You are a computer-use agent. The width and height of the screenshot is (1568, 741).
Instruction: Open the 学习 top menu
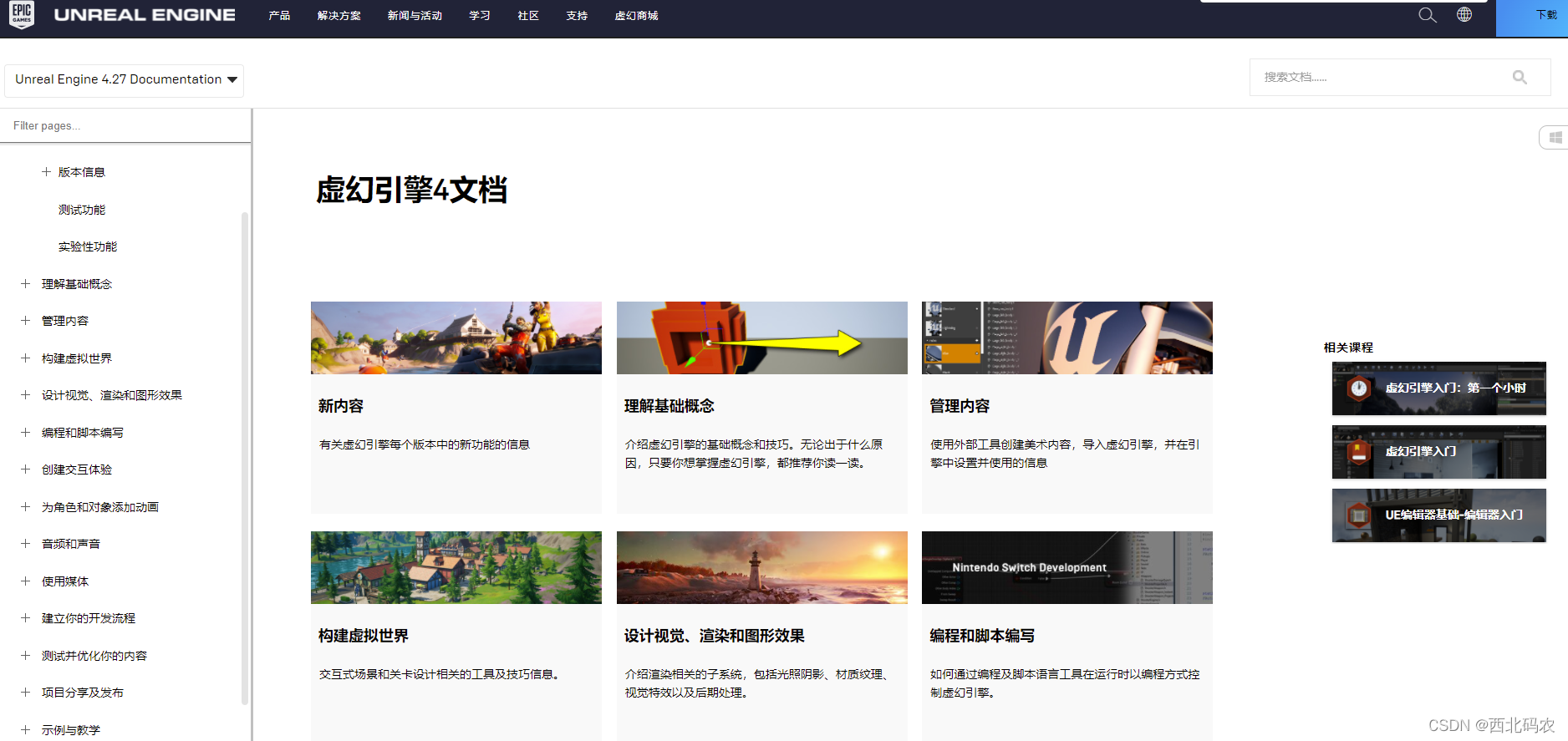click(x=480, y=16)
